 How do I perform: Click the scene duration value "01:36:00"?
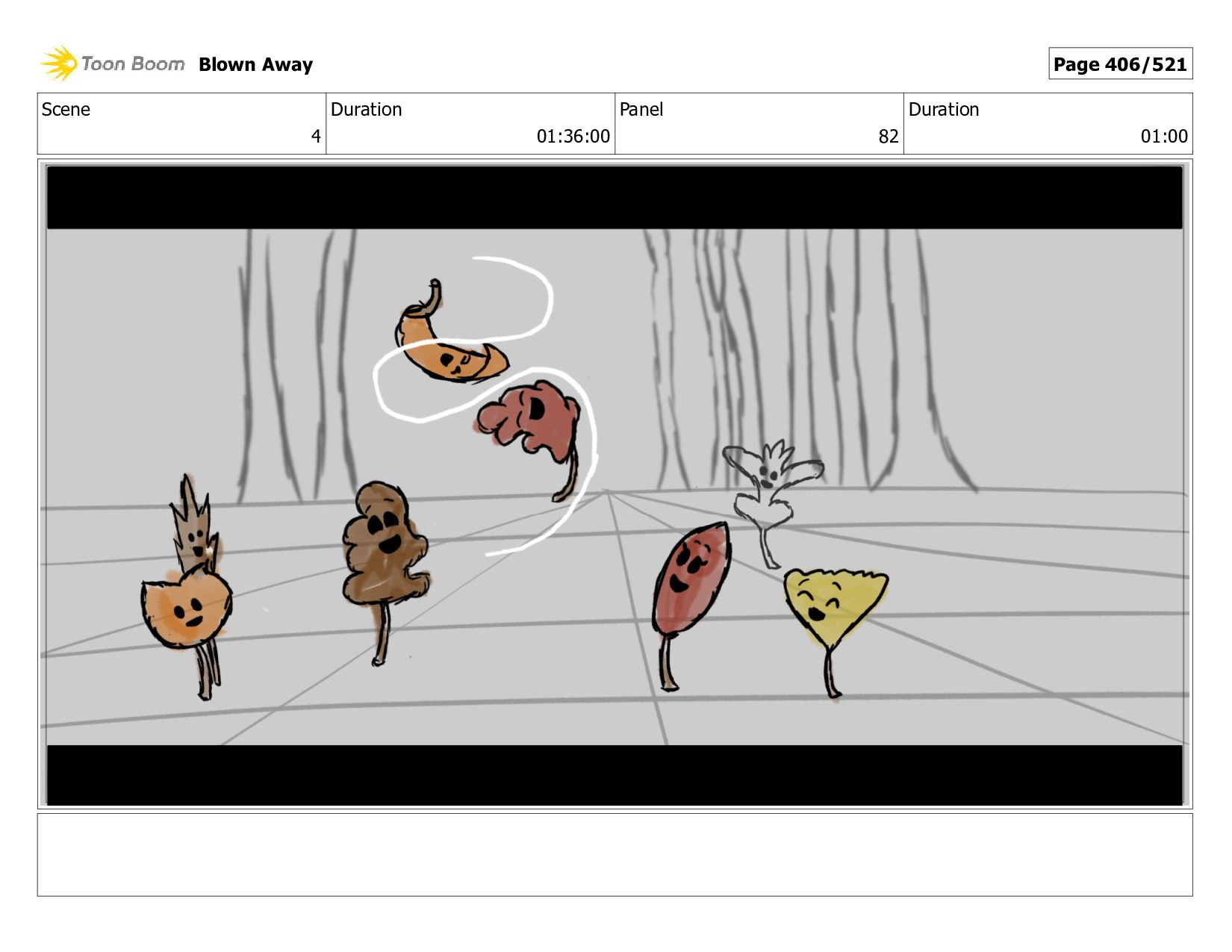[x=573, y=137]
